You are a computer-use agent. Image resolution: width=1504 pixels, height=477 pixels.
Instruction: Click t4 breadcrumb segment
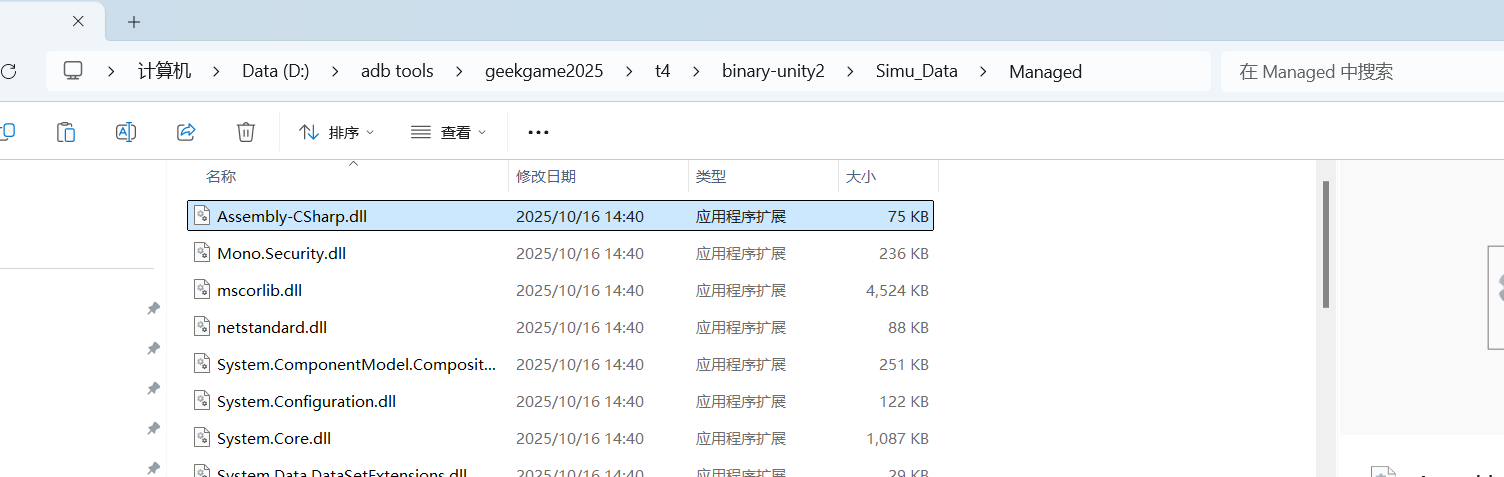pyautogui.click(x=663, y=71)
